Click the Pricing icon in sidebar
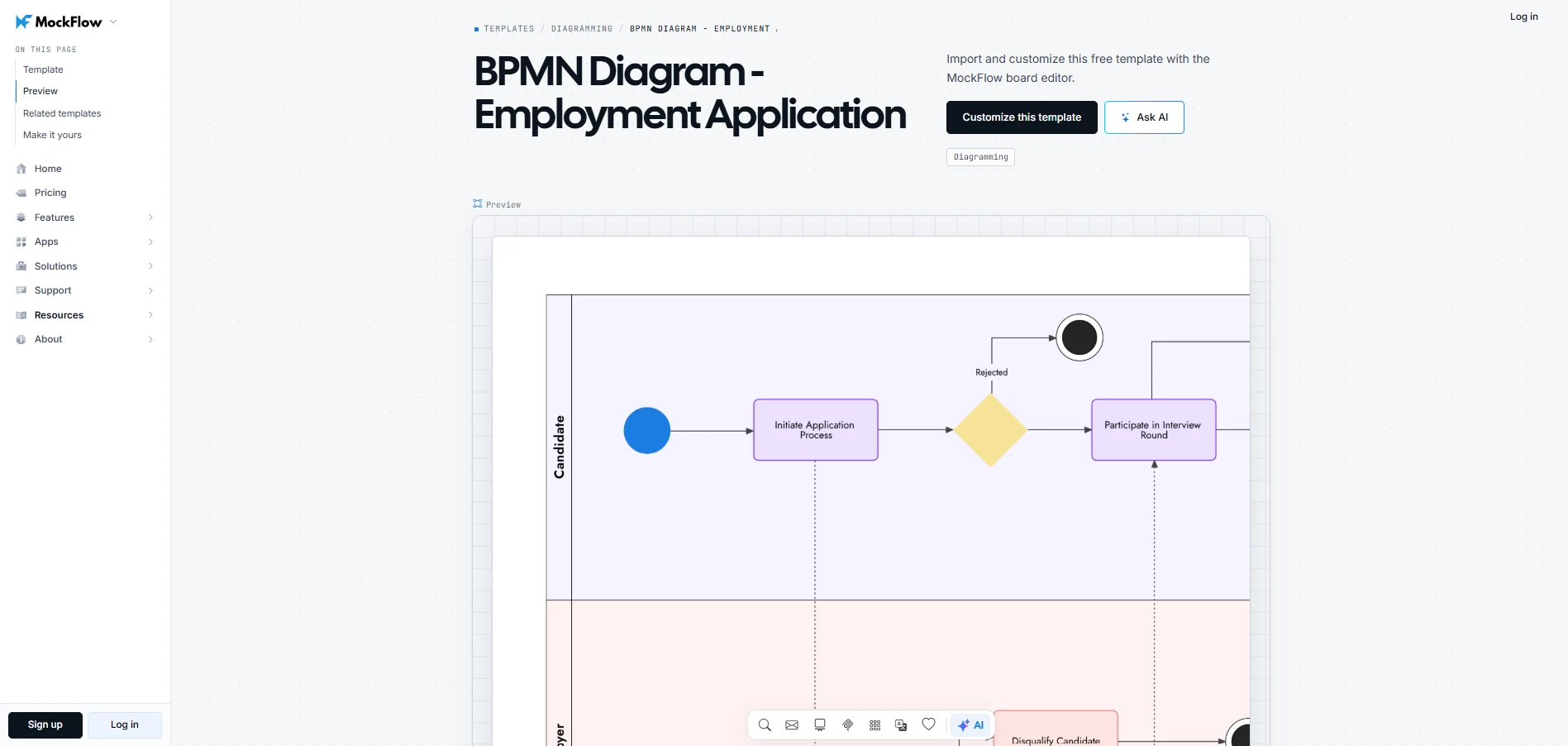The height and width of the screenshot is (746, 1568). pyautogui.click(x=21, y=193)
